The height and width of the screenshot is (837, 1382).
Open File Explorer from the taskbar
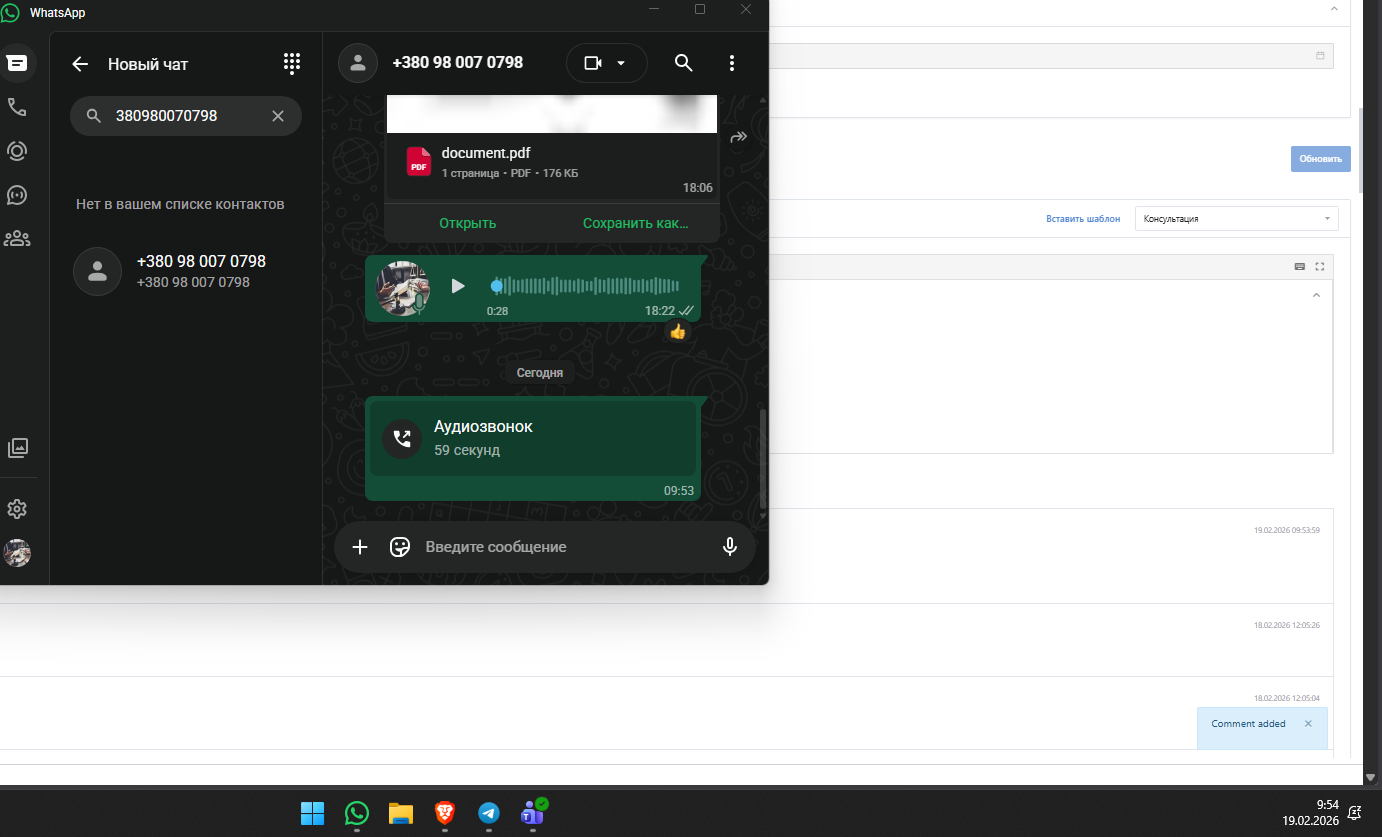(x=401, y=813)
